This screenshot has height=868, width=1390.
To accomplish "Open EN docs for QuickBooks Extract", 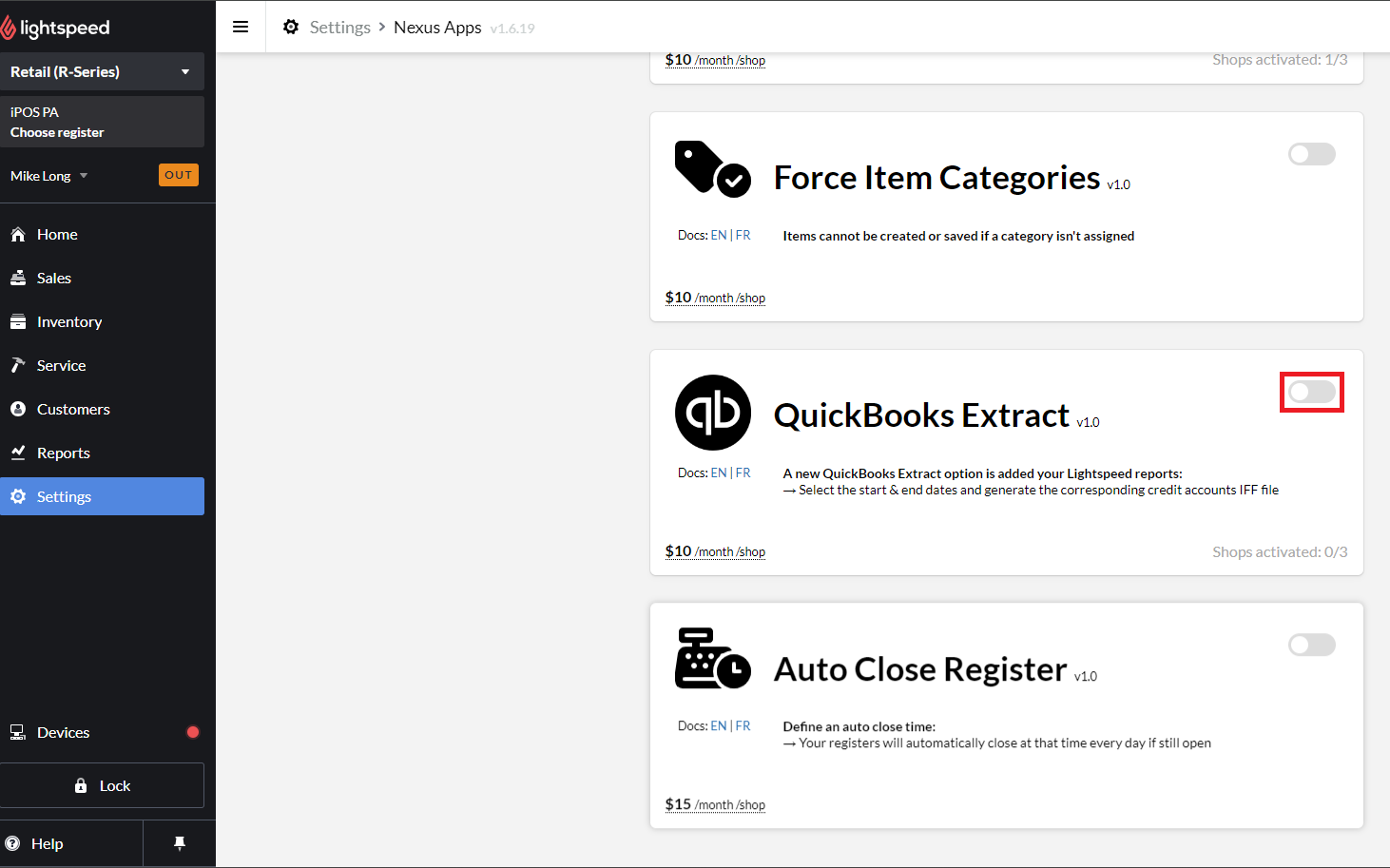I will (719, 473).
